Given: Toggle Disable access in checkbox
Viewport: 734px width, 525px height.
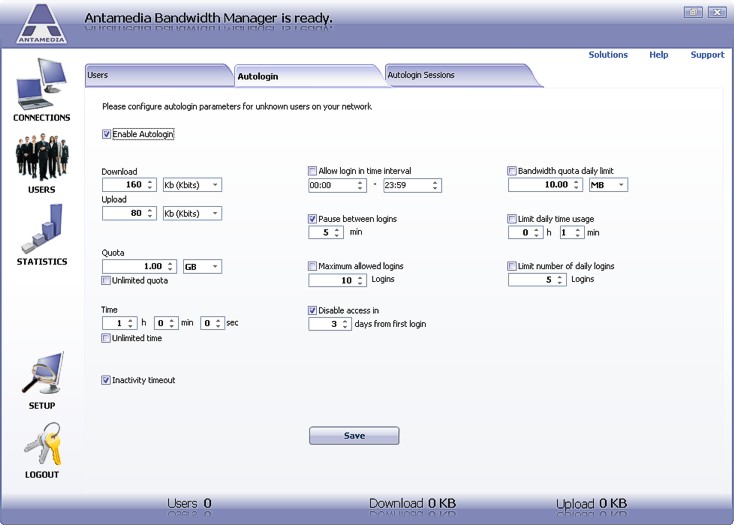Looking at the screenshot, I should coord(312,310).
